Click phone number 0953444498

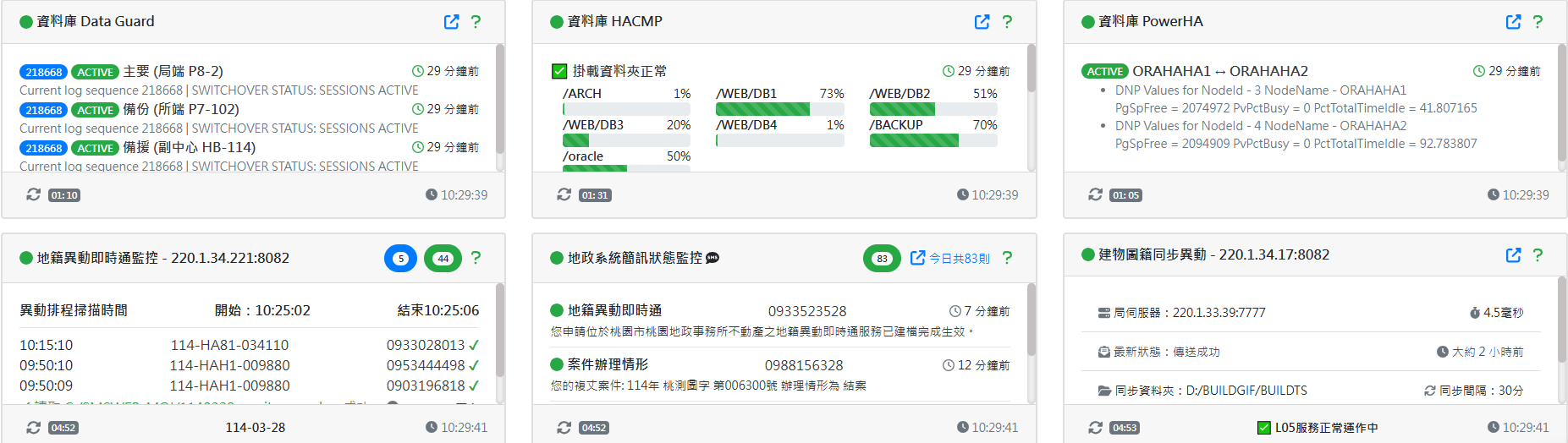[x=426, y=365]
